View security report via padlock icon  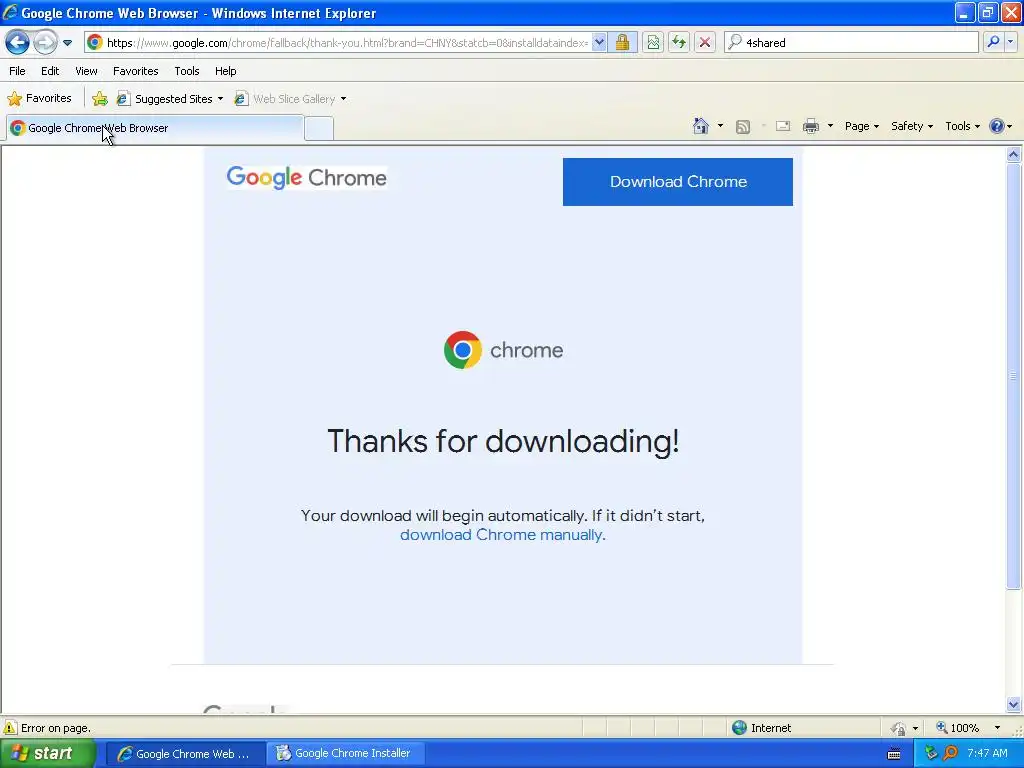pyautogui.click(x=622, y=42)
